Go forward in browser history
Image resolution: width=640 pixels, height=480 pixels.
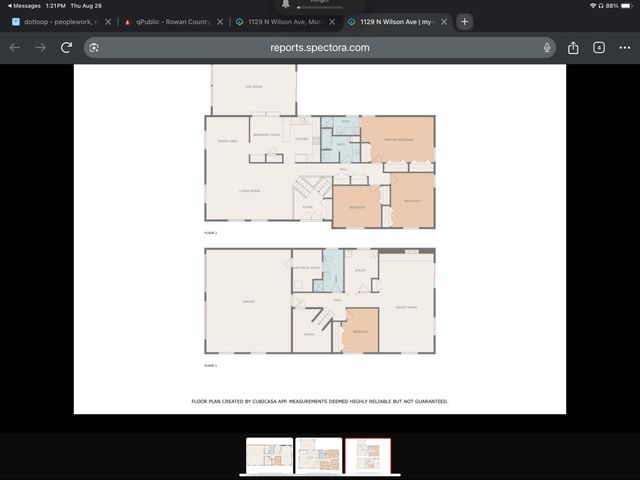click(40, 47)
